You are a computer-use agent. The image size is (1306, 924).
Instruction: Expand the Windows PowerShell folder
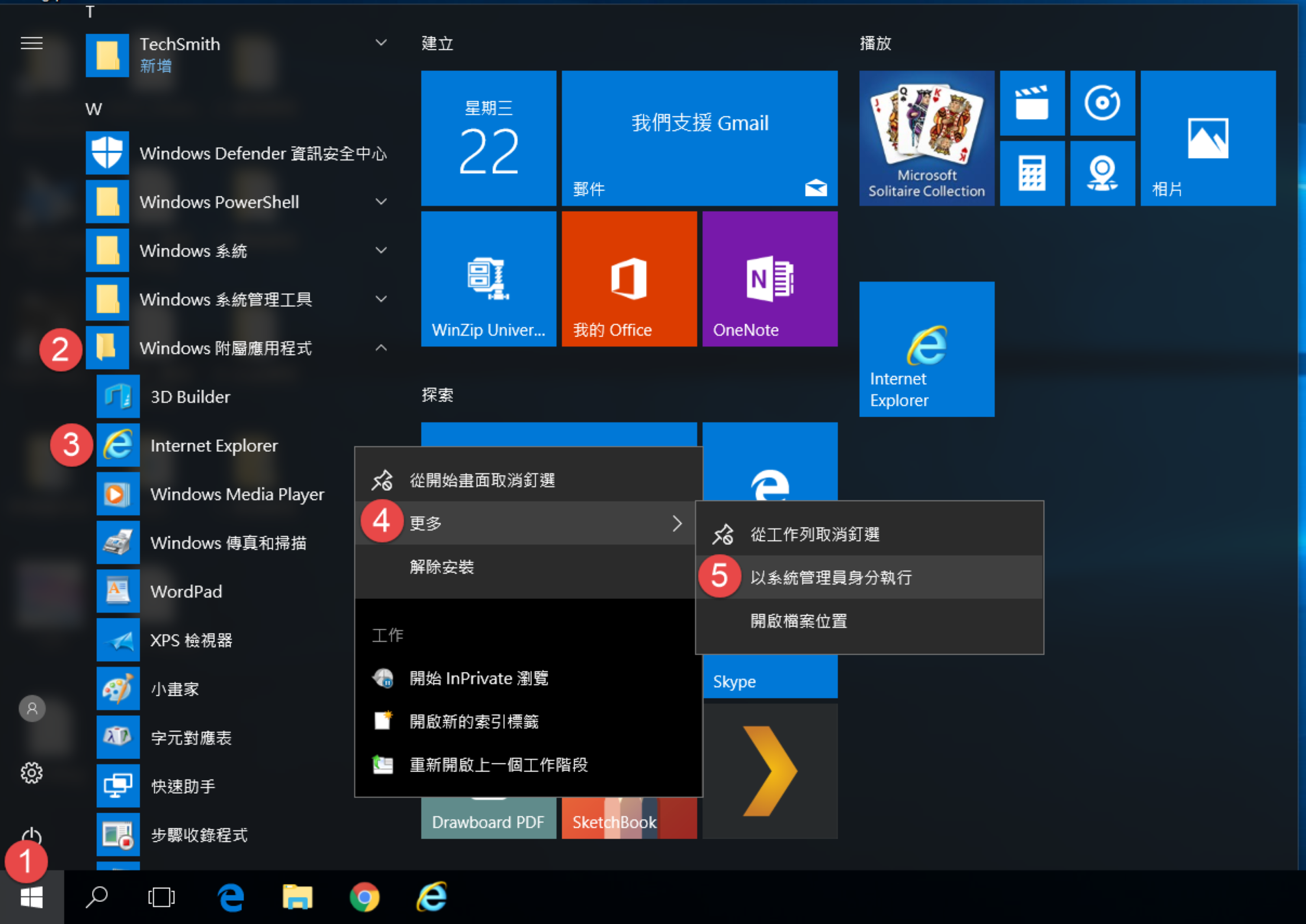tap(239, 201)
